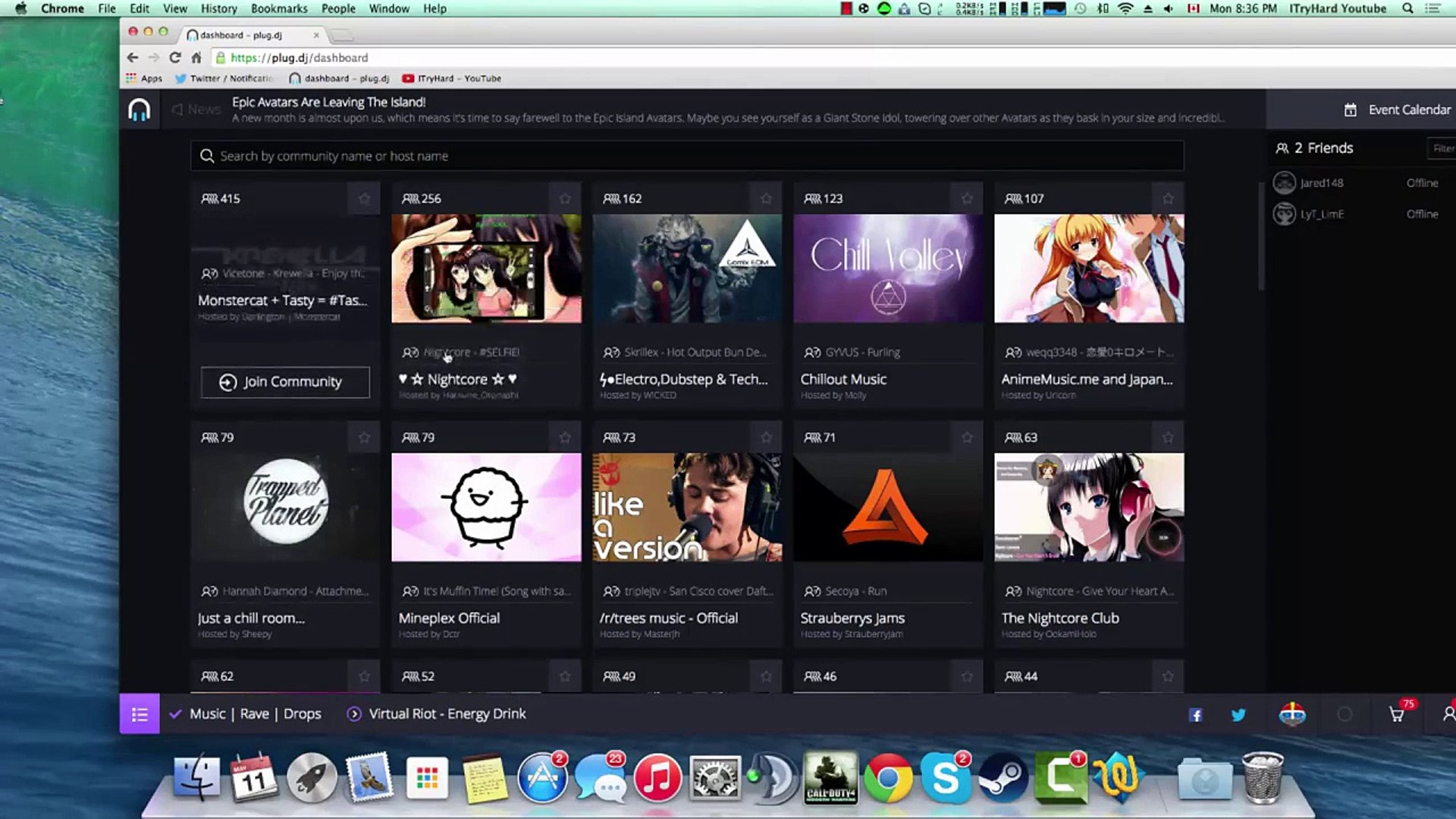Open the App Store in the Dock

tap(542, 778)
